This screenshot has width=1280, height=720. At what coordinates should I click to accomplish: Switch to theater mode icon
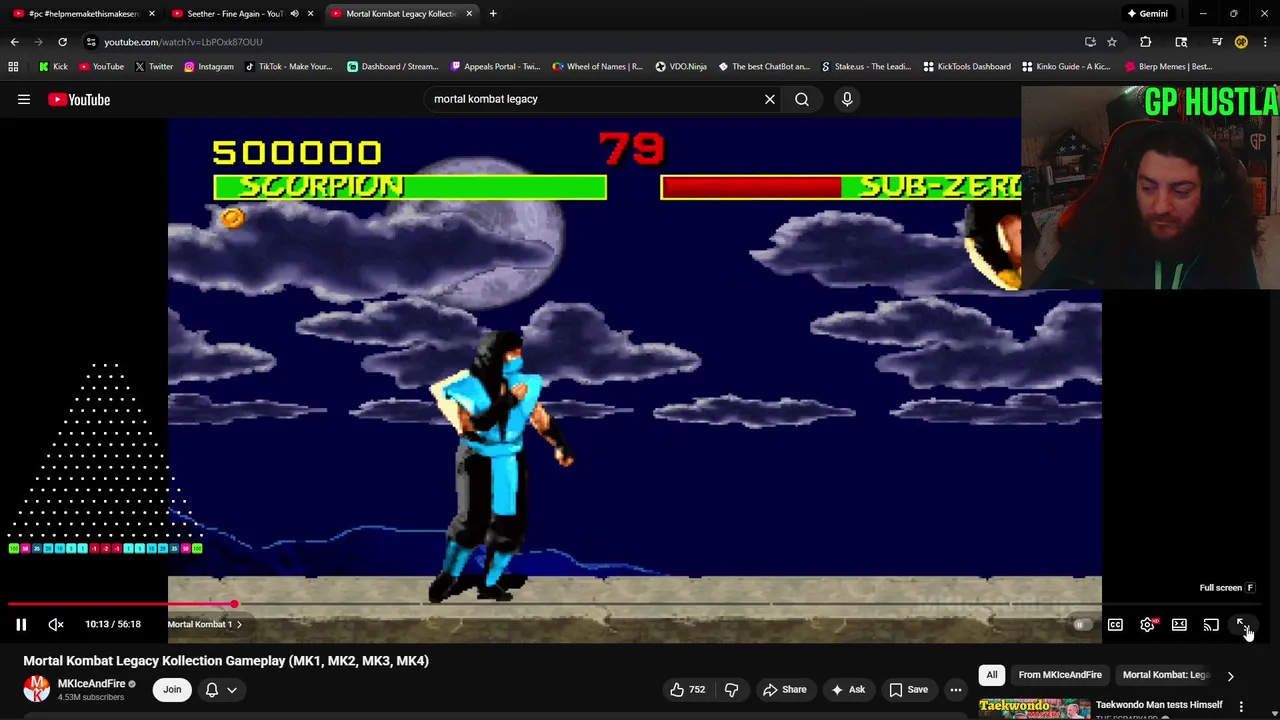[x=1179, y=625]
